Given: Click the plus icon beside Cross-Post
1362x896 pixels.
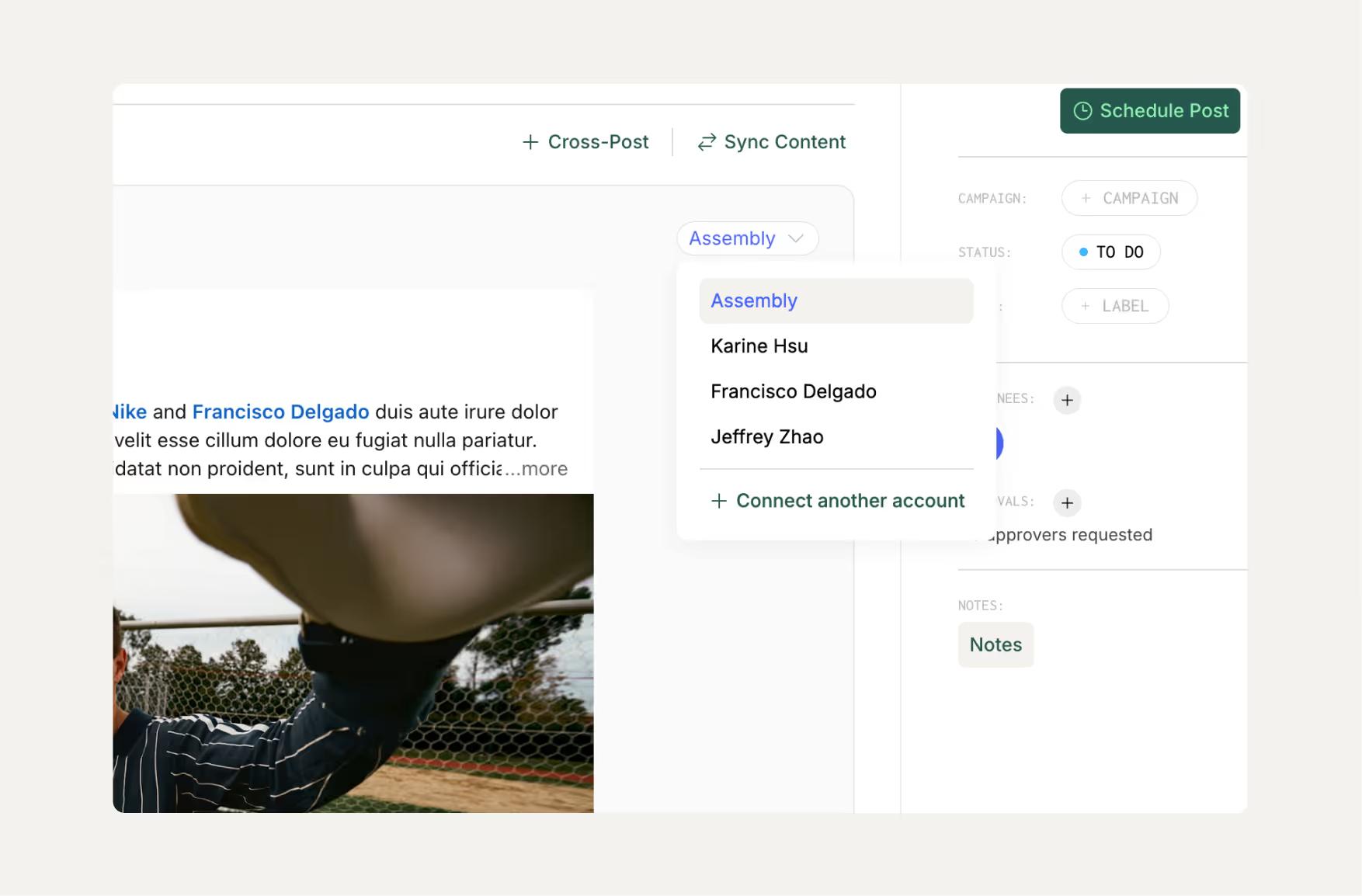Looking at the screenshot, I should [530, 142].
